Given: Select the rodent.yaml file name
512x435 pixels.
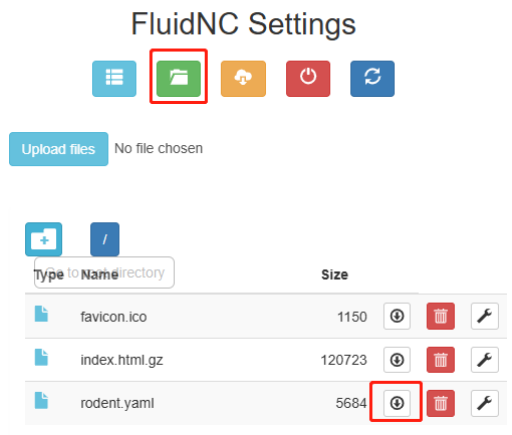Looking at the screenshot, I should pos(117,403).
